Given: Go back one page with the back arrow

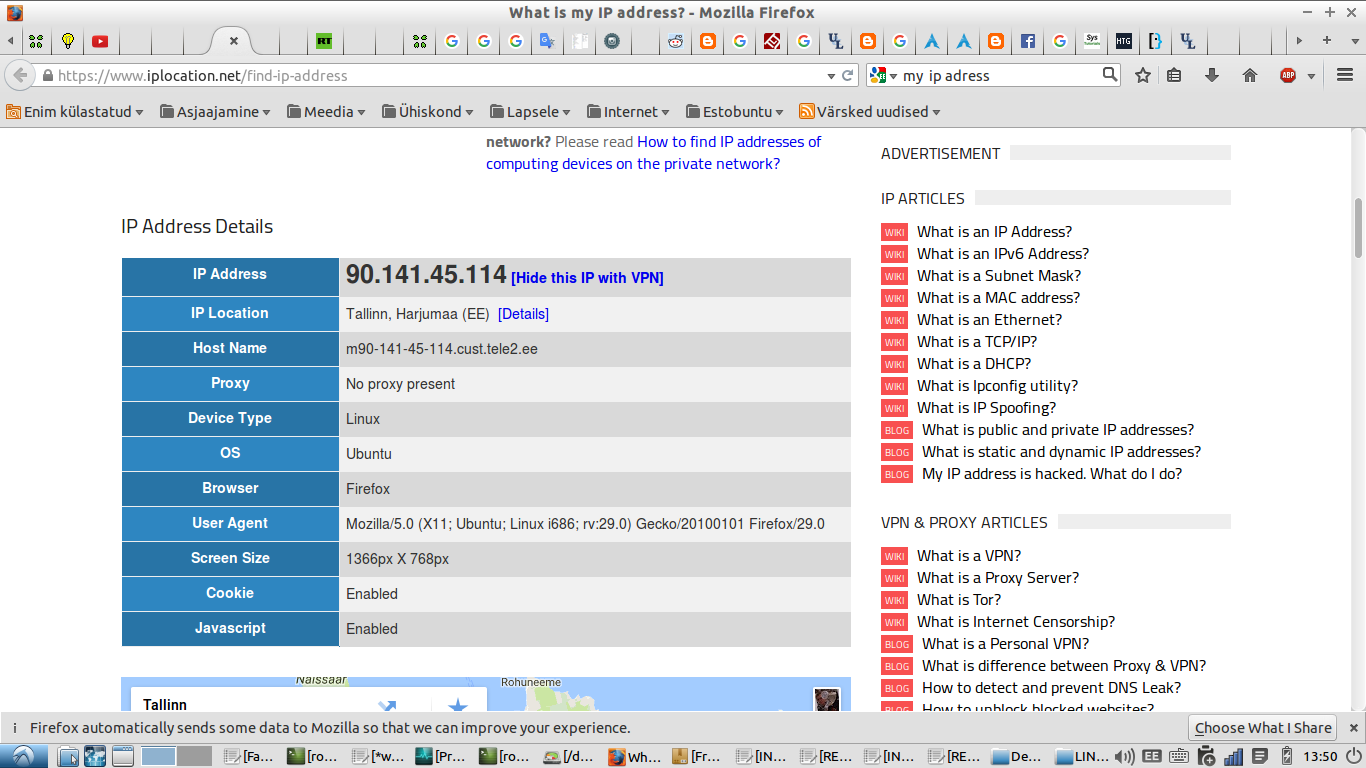Looking at the screenshot, I should [20, 75].
